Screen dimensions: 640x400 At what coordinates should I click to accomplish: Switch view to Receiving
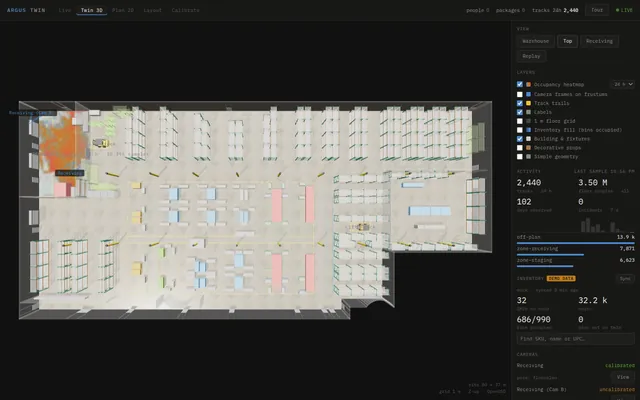[599, 41]
